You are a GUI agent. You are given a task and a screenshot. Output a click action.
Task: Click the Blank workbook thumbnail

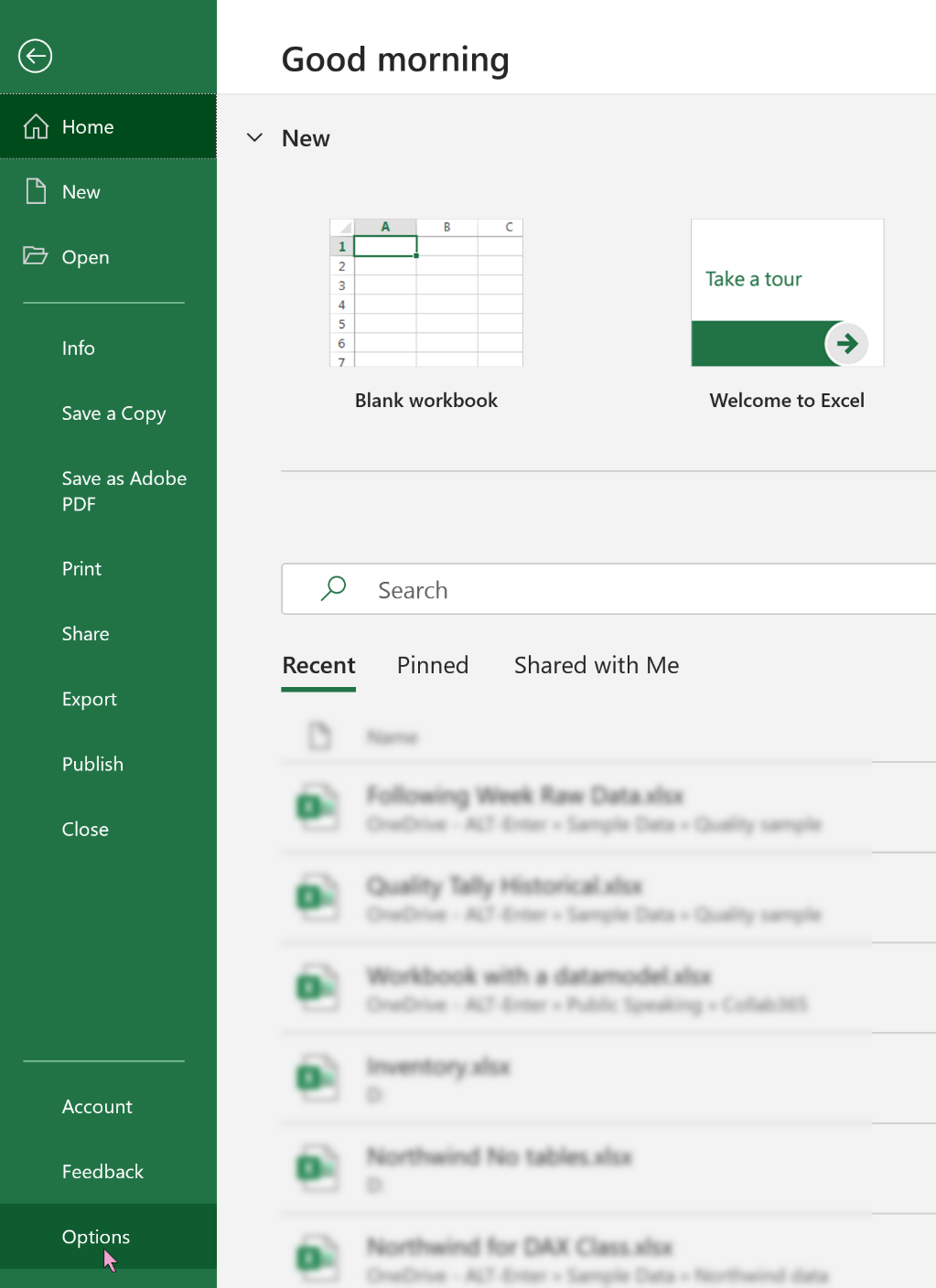426,293
